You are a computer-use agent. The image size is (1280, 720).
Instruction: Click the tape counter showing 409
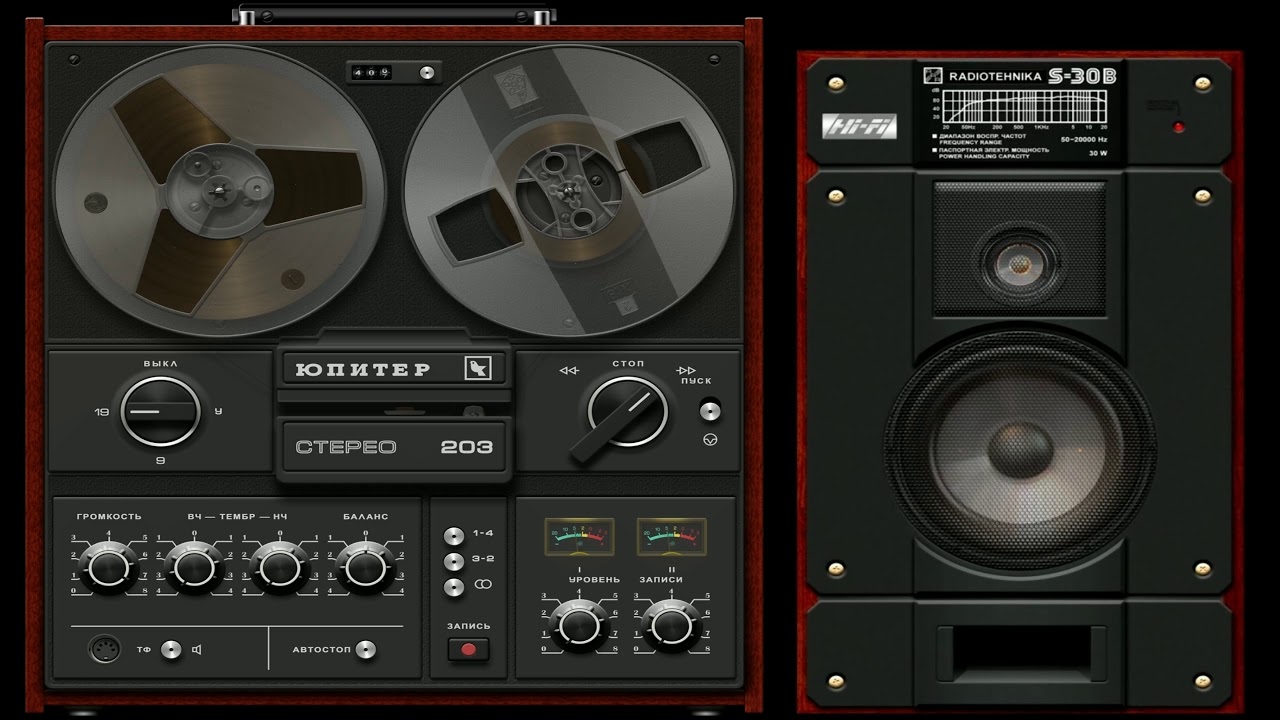370,72
